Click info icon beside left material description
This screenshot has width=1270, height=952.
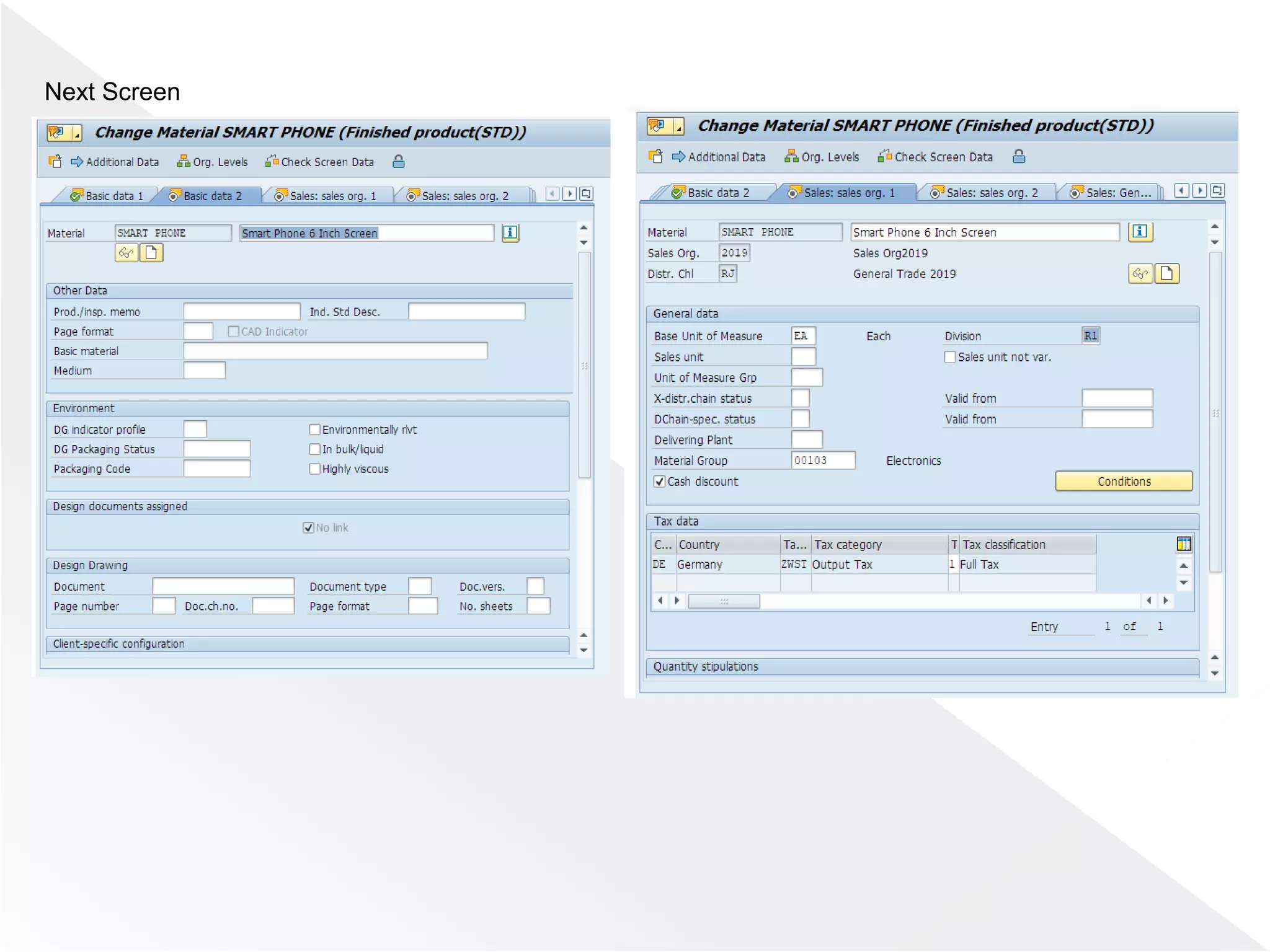(510, 232)
